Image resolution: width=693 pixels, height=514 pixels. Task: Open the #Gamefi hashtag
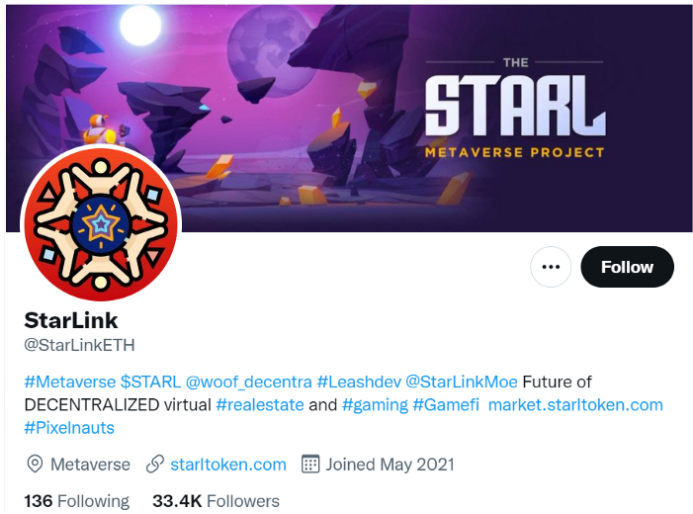point(446,405)
